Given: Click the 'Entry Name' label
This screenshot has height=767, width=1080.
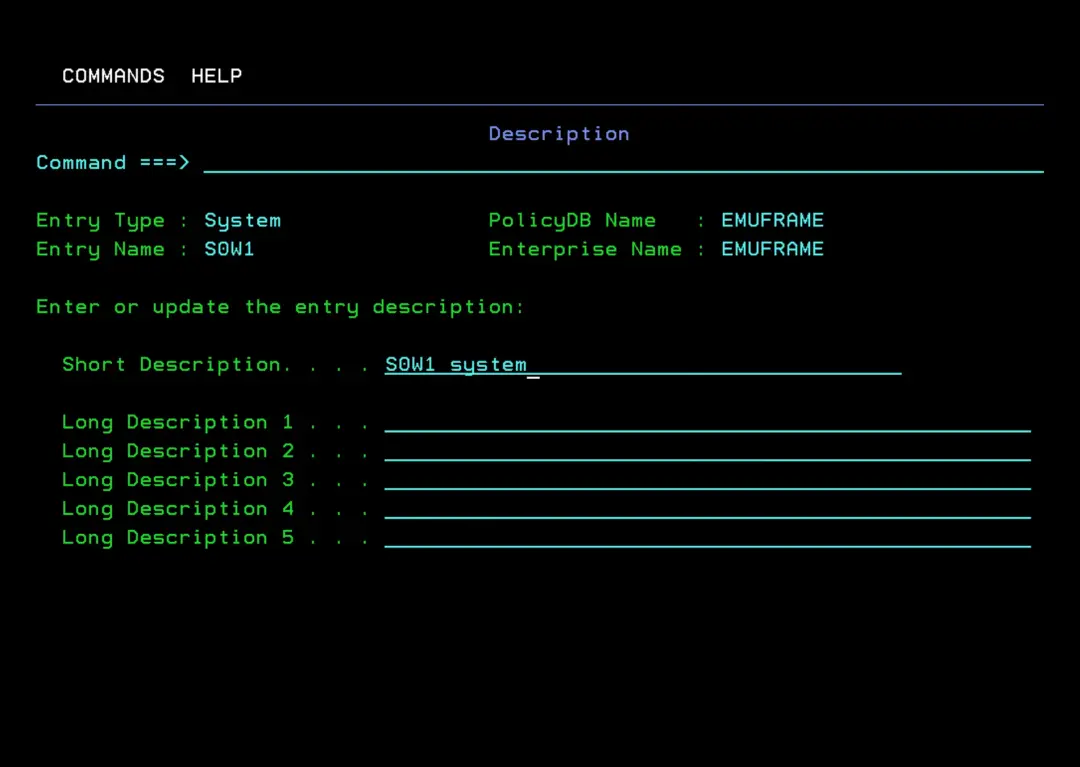Looking at the screenshot, I should click(x=101, y=250).
